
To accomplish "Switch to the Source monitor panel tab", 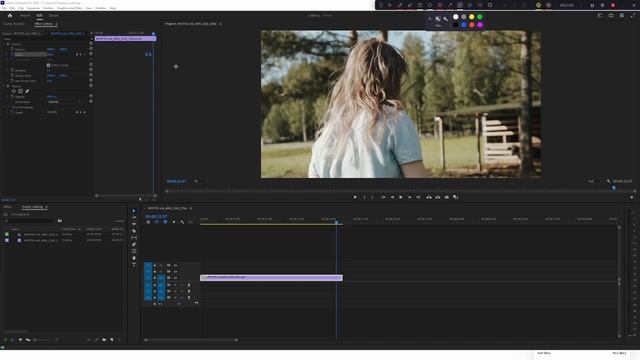I will coord(13,24).
